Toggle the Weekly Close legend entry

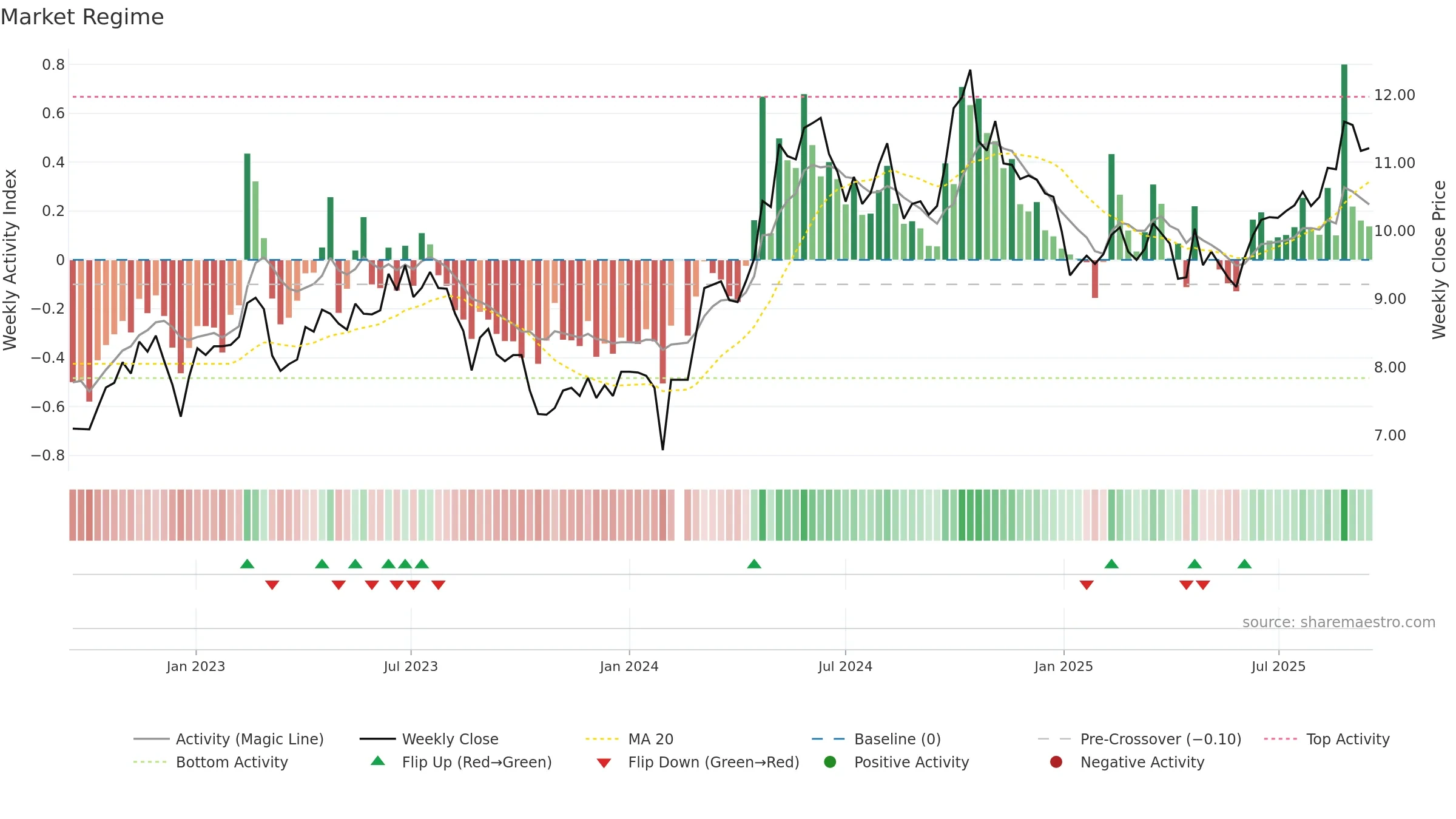[x=429, y=739]
